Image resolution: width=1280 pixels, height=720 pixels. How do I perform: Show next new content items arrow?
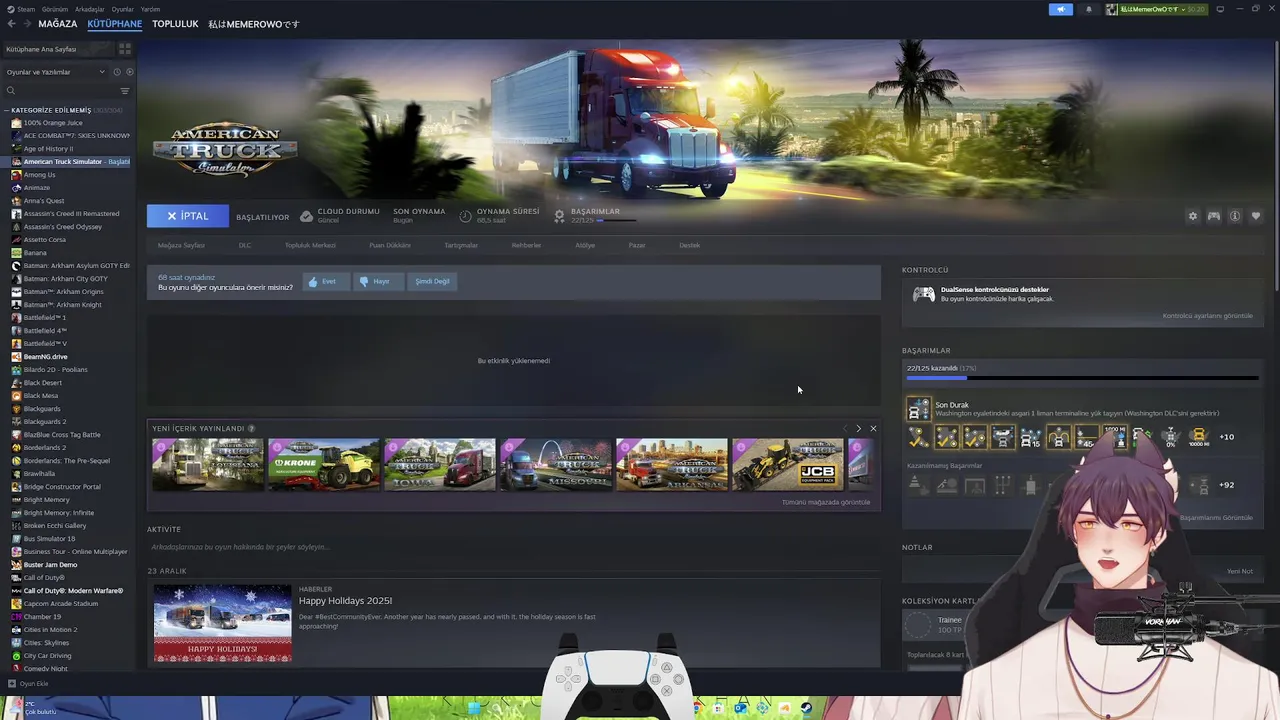point(858,428)
